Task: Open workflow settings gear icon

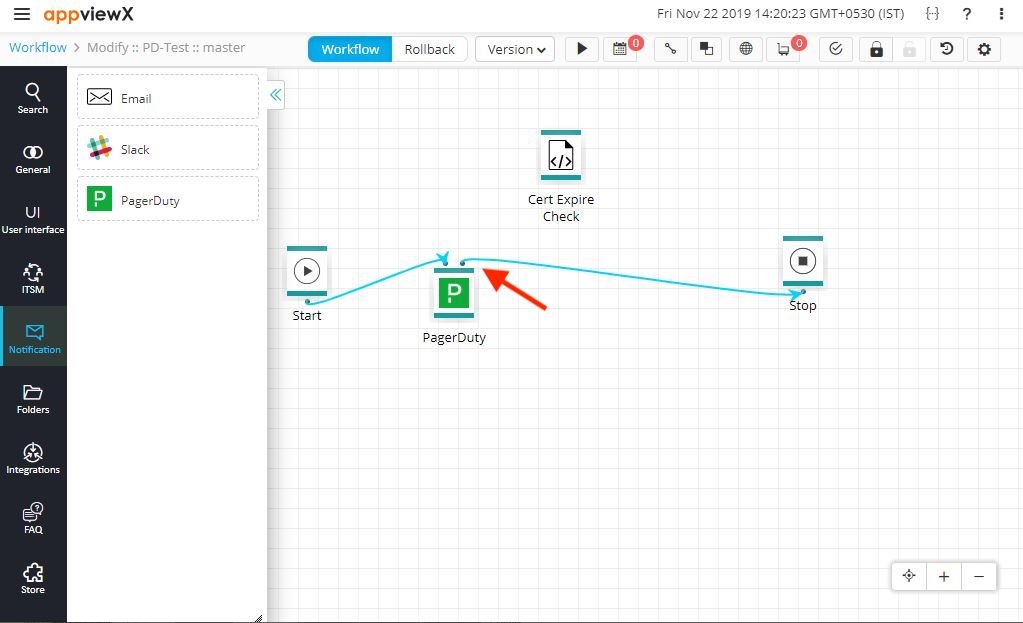Action: 982,49
